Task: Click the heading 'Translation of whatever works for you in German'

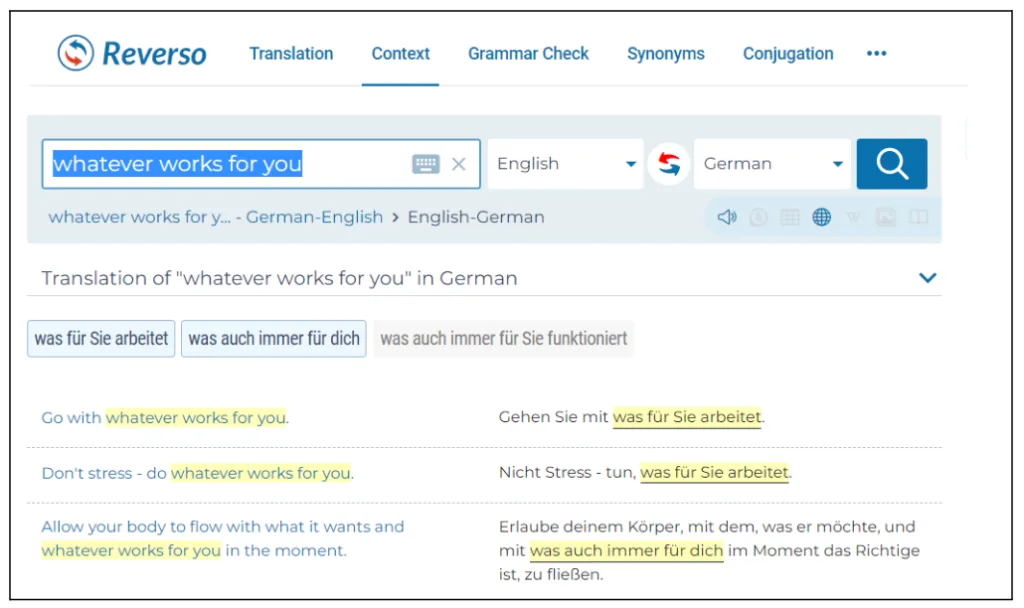Action: (x=280, y=278)
